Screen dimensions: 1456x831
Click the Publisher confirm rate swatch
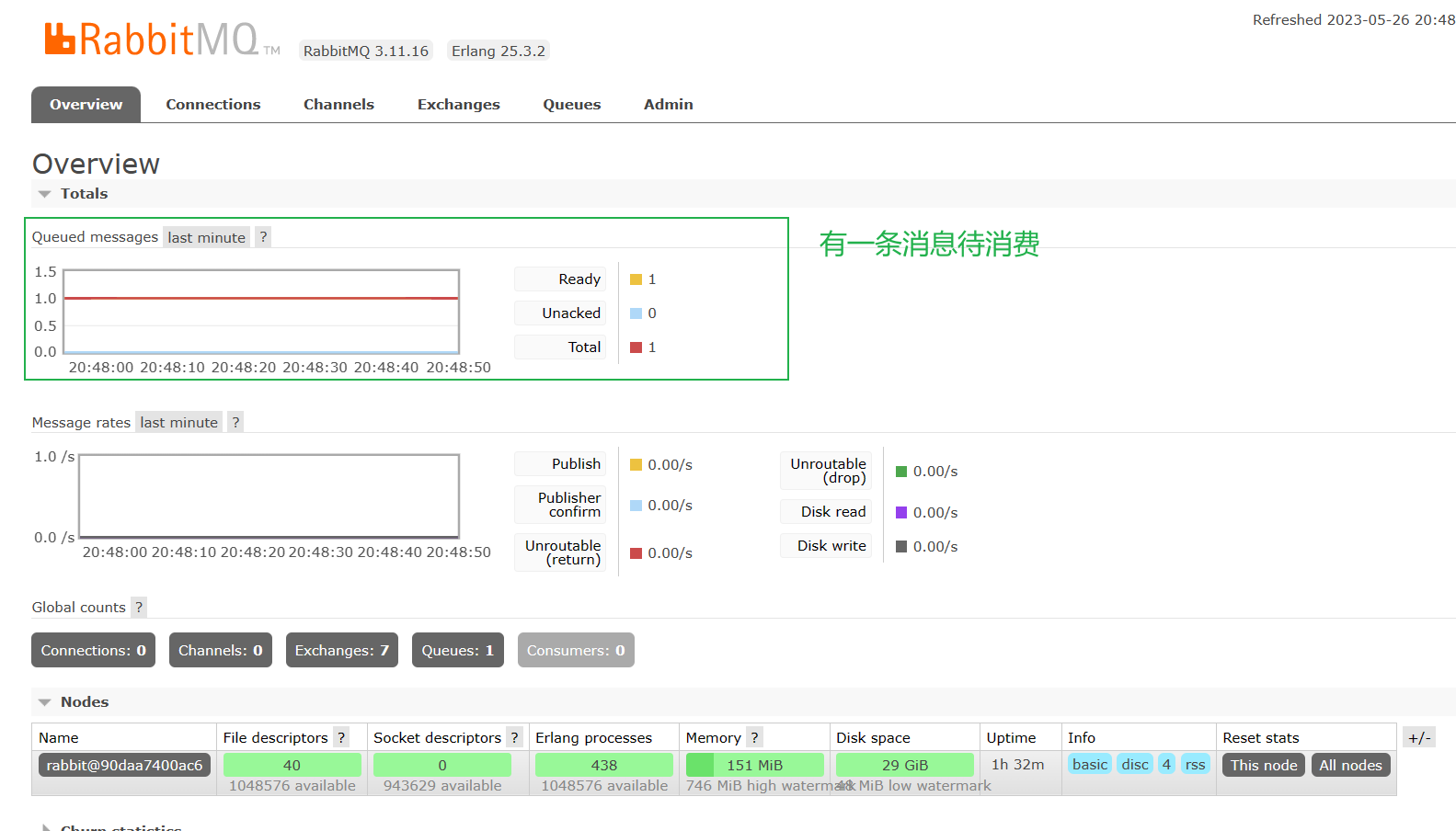pyautogui.click(x=636, y=506)
